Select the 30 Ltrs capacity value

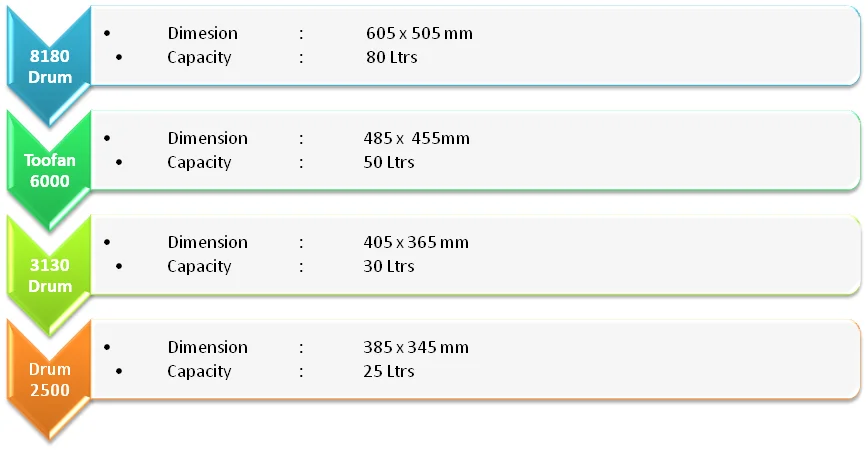389,266
